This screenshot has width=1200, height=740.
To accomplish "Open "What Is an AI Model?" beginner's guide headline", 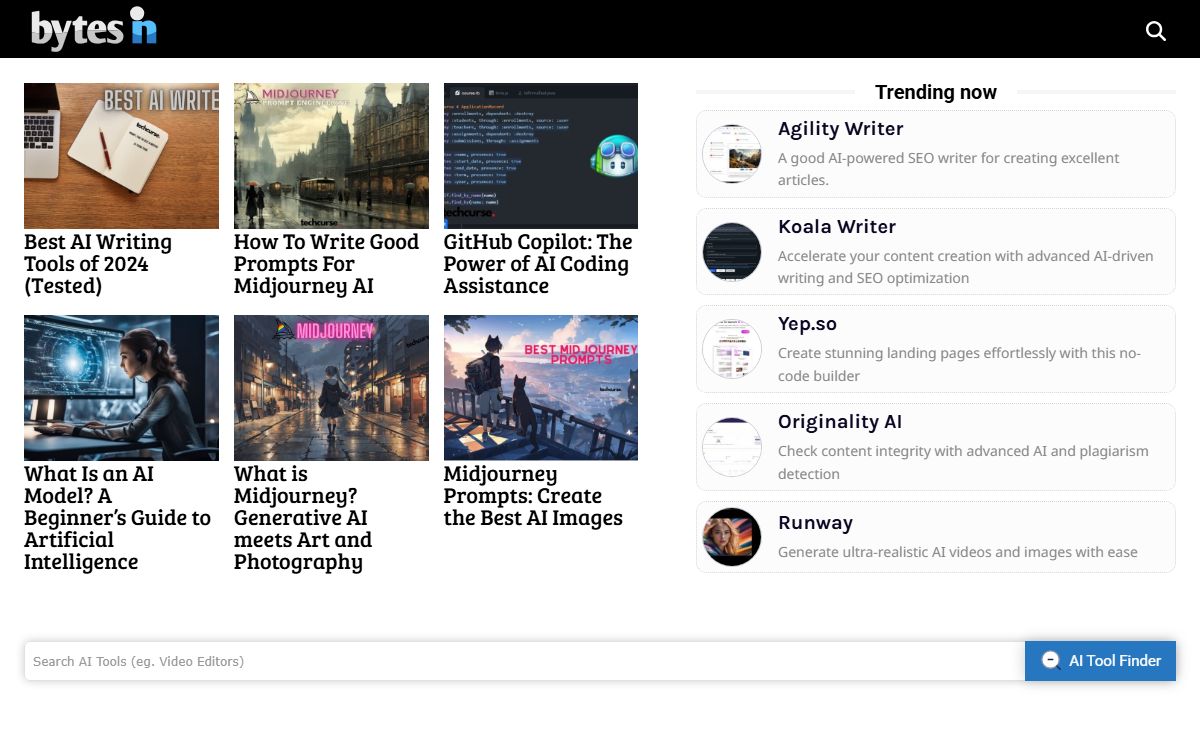I will point(117,518).
